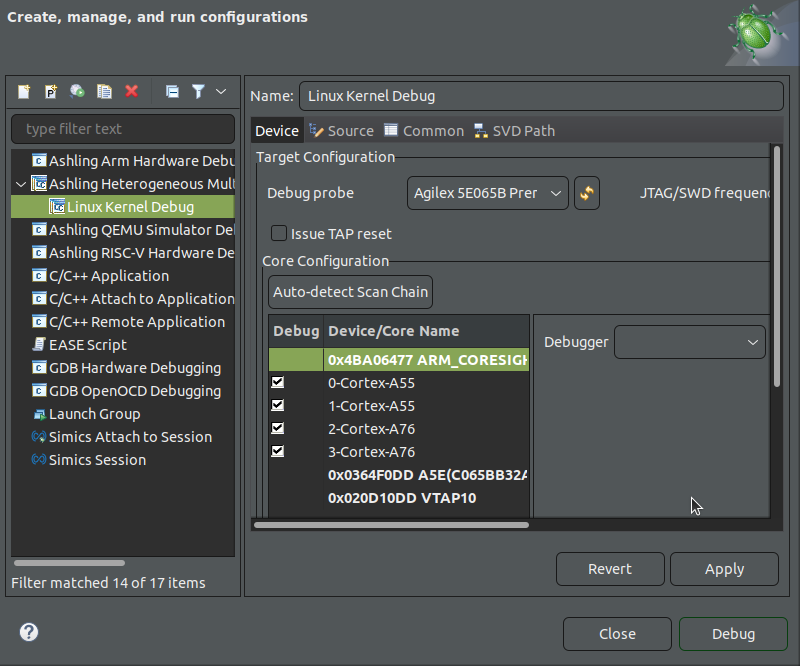Click the type filter text field
The image size is (800, 666).
(x=122, y=129)
